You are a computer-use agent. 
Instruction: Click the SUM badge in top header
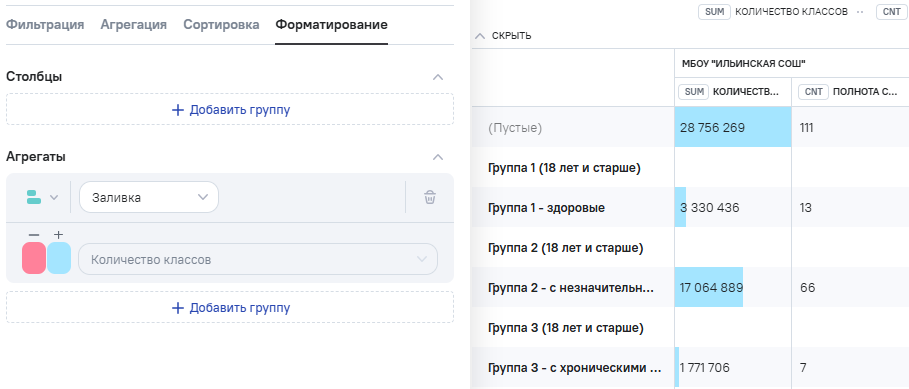[714, 12]
